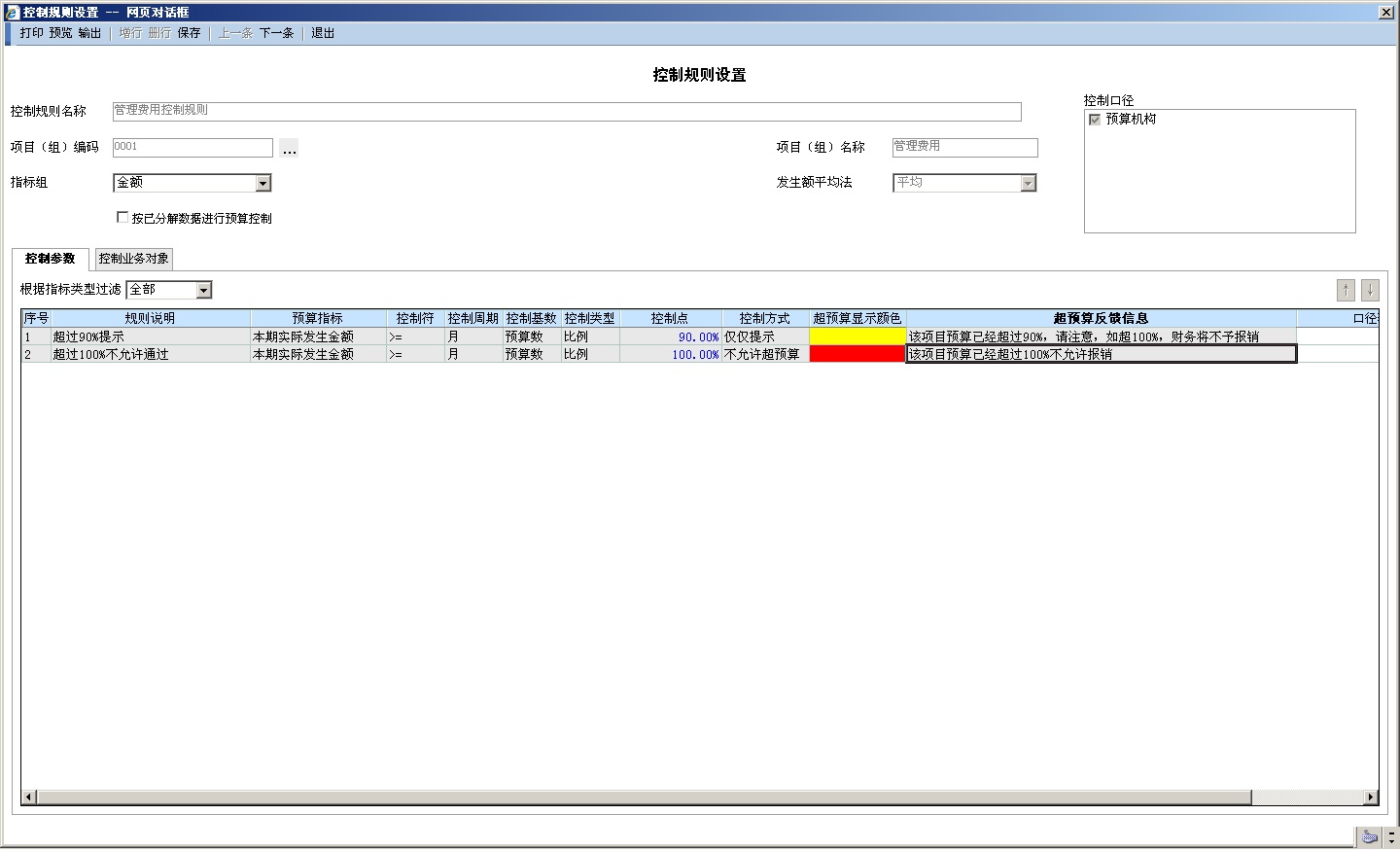Click the 仅仅提示 control method cell
The height and width of the screenshot is (850, 1400).
[765, 336]
